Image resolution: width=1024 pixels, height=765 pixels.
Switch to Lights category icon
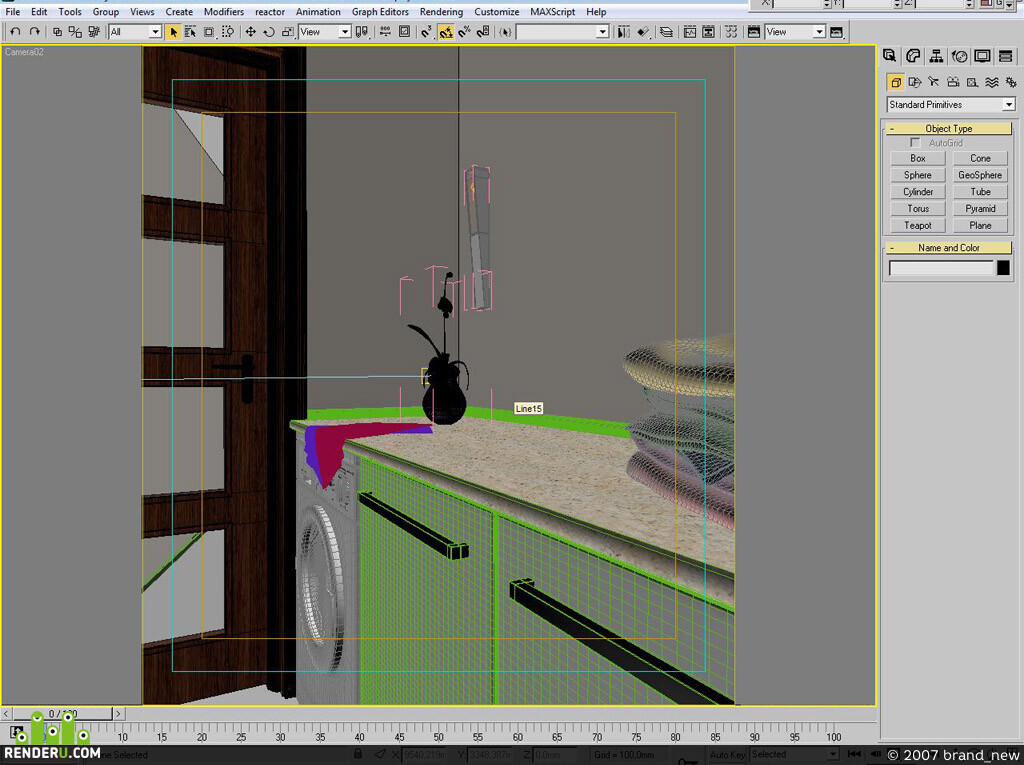click(x=933, y=82)
